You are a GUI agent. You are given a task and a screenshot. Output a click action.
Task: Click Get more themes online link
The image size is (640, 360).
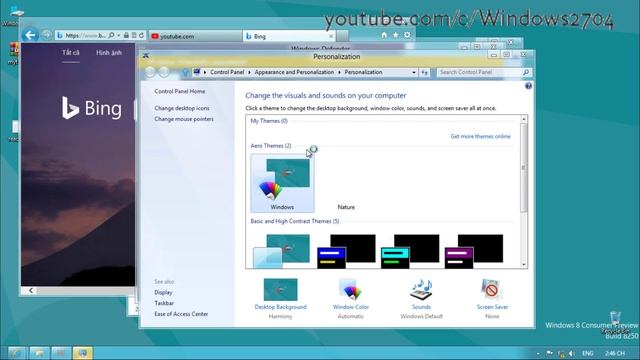(x=480, y=136)
